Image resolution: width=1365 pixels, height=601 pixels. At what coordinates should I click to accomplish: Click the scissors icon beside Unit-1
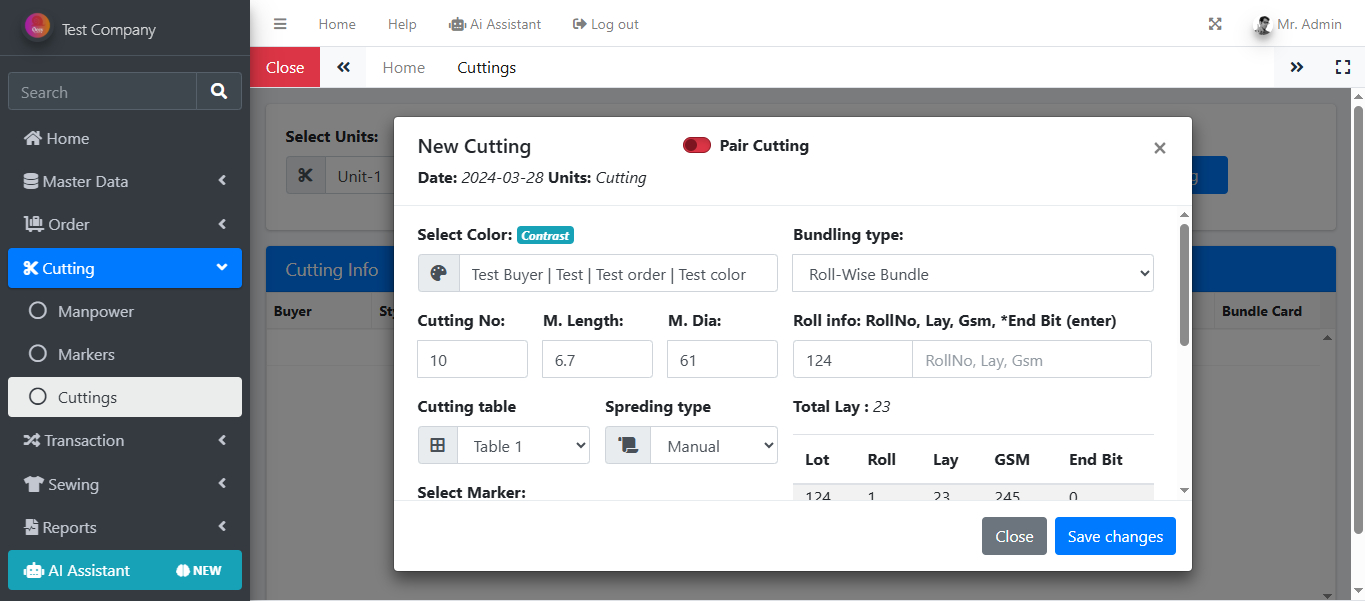click(306, 176)
